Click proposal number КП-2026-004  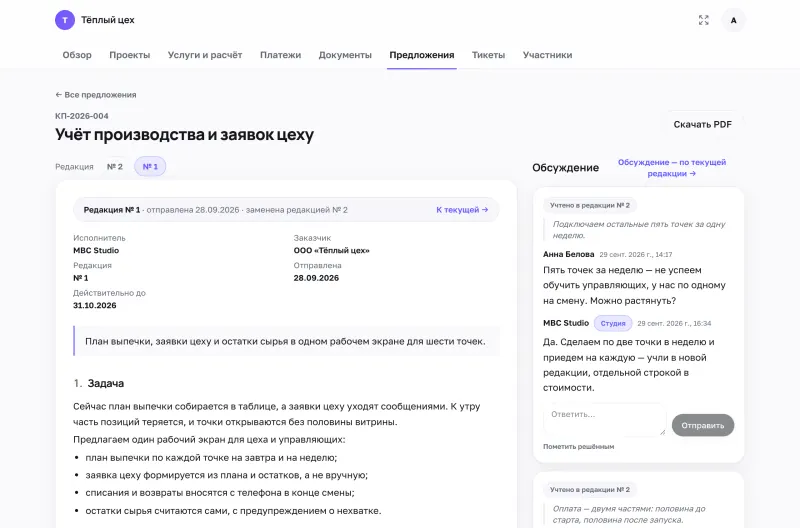(x=82, y=116)
